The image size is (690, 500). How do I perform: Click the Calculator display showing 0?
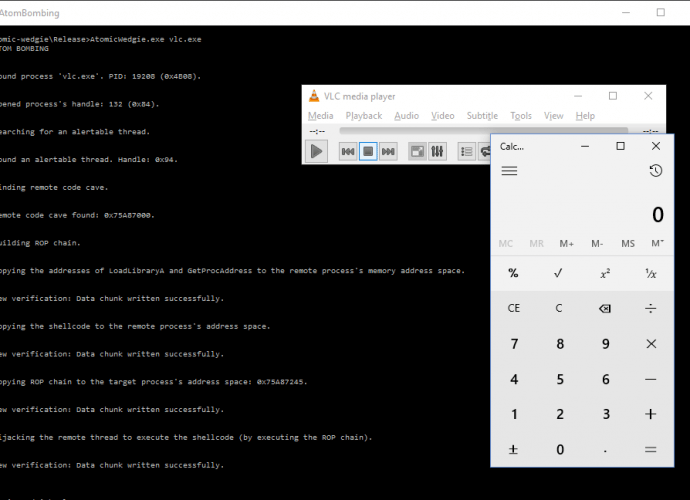[x=657, y=215]
